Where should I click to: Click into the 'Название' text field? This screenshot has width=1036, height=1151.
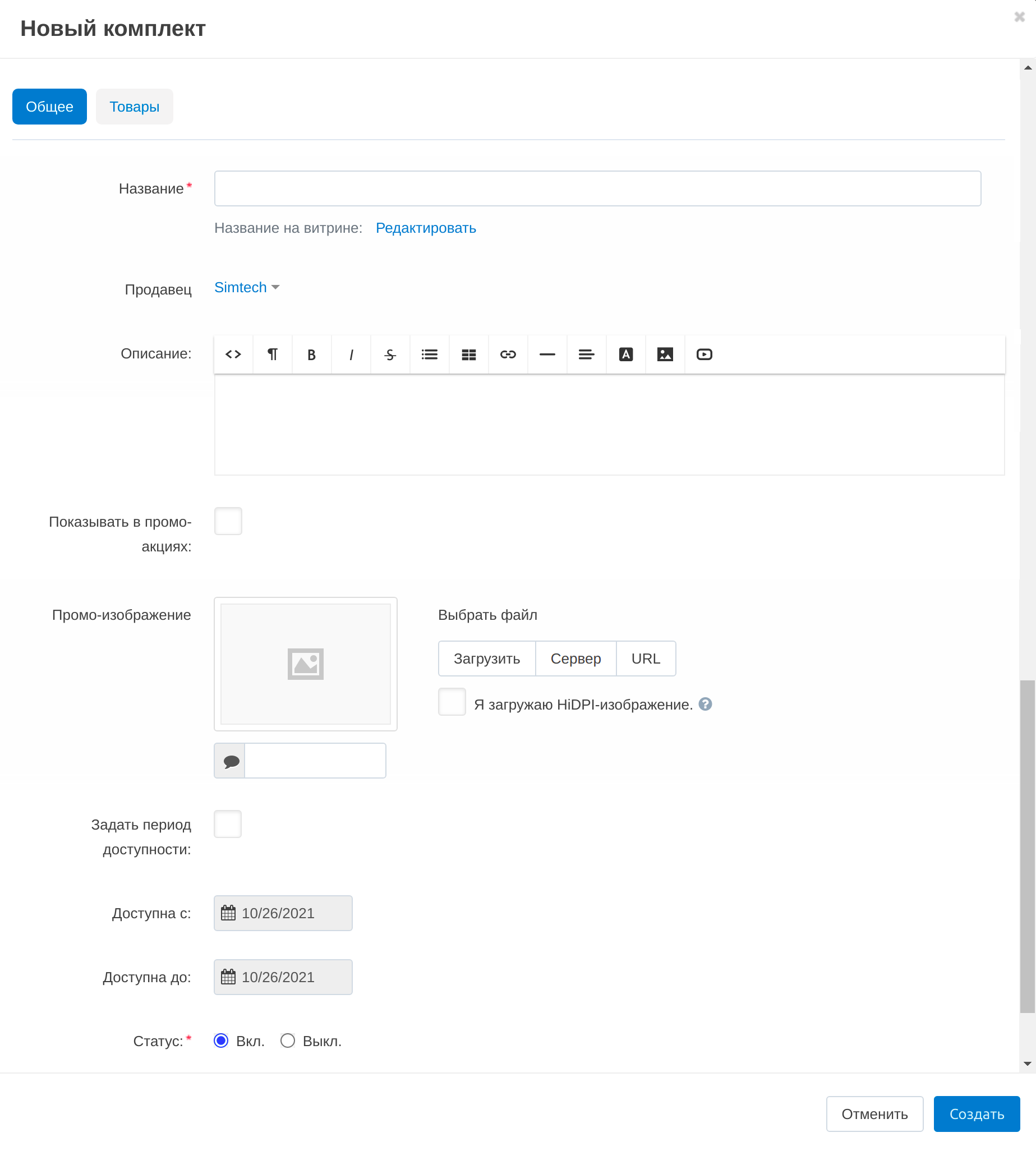(597, 188)
